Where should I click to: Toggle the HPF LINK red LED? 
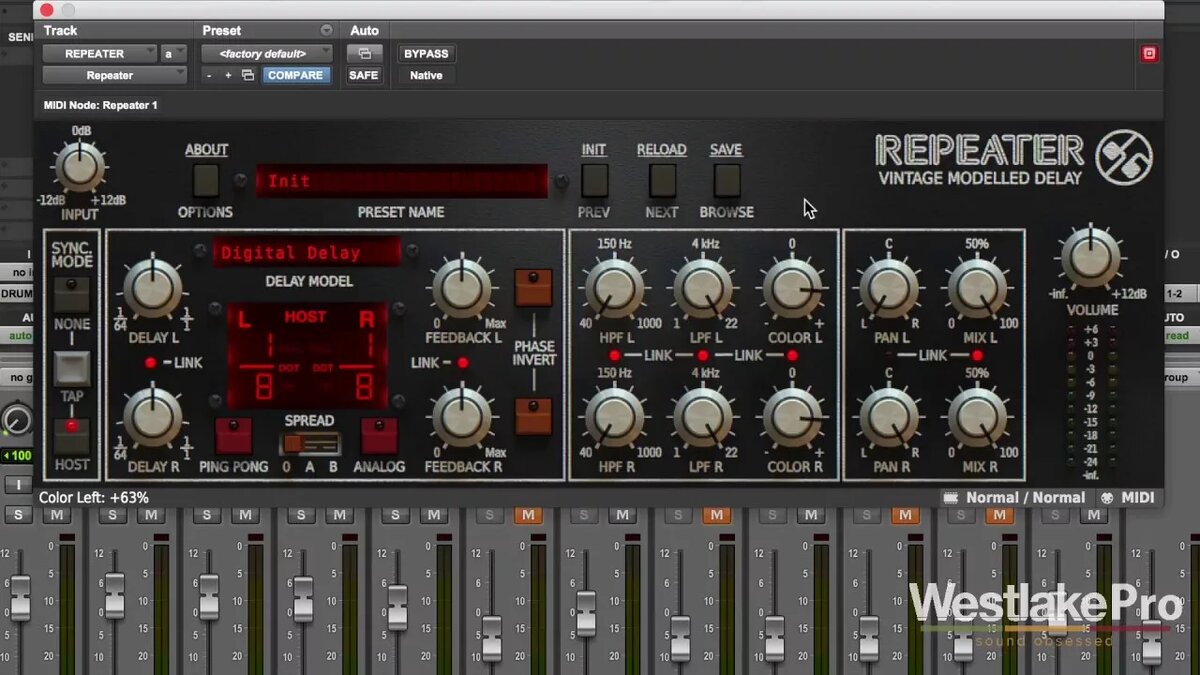614,356
